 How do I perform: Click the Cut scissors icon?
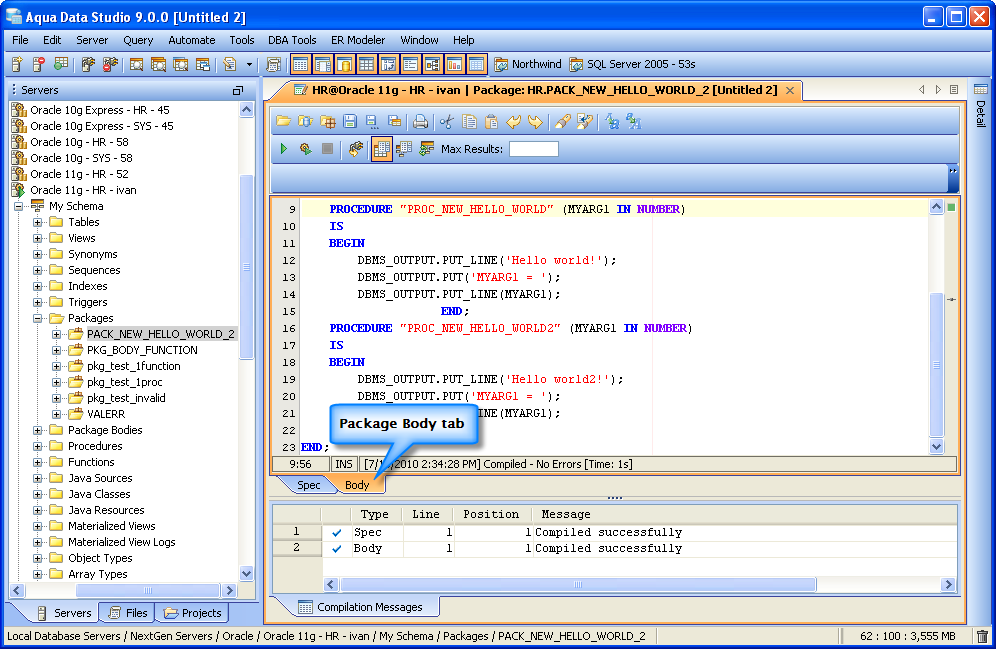(446, 121)
